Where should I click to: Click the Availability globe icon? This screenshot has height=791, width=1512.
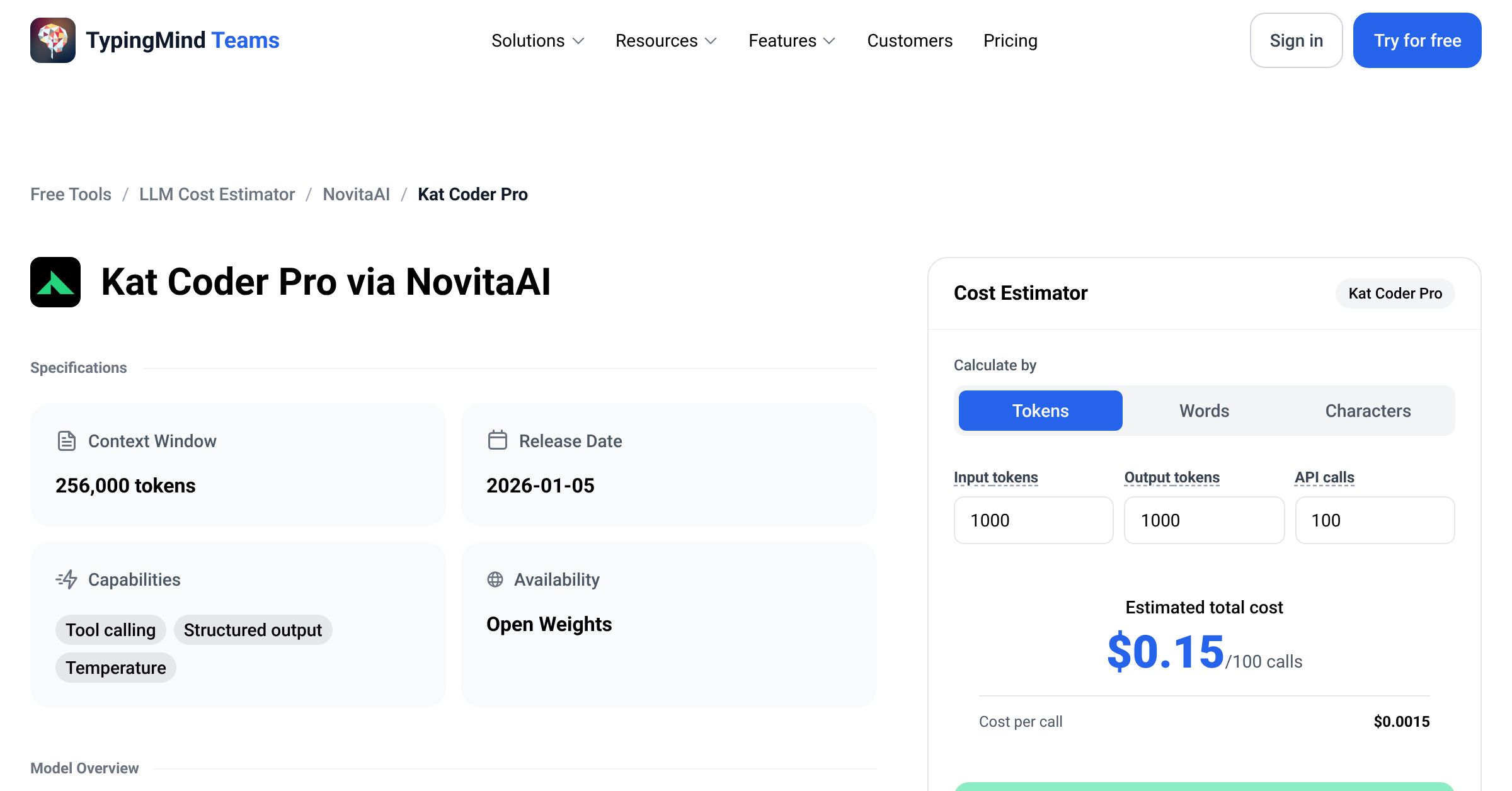[x=495, y=579]
